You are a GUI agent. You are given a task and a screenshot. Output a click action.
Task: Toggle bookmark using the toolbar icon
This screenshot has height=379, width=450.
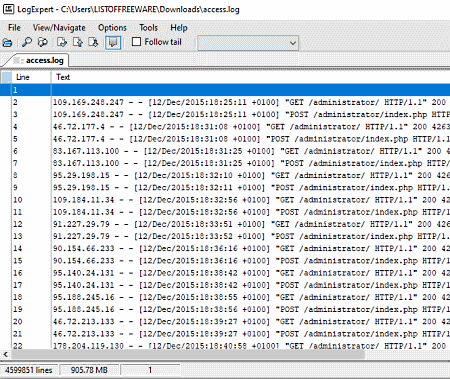[62, 42]
